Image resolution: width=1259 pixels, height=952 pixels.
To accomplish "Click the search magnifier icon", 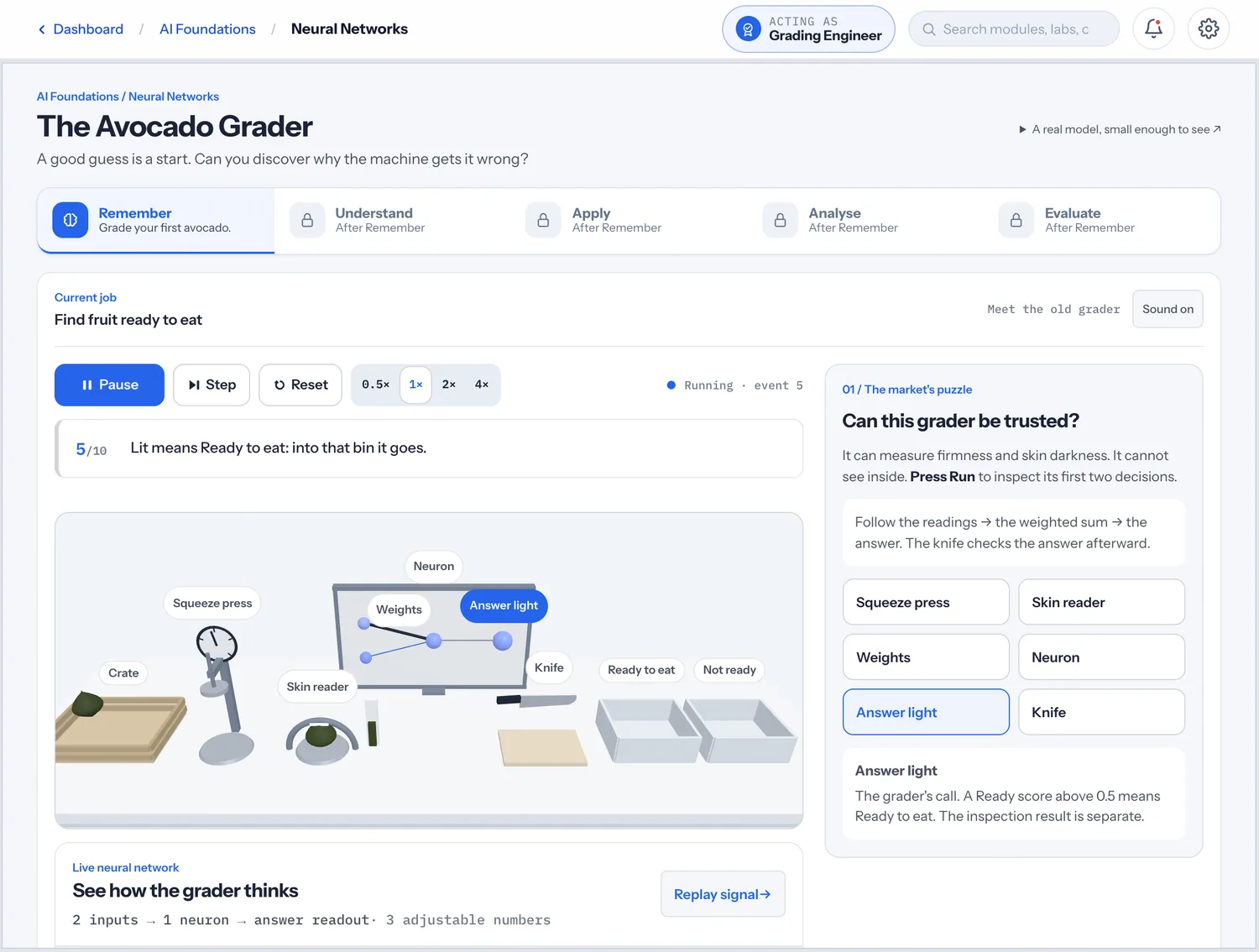I will pyautogui.click(x=929, y=29).
